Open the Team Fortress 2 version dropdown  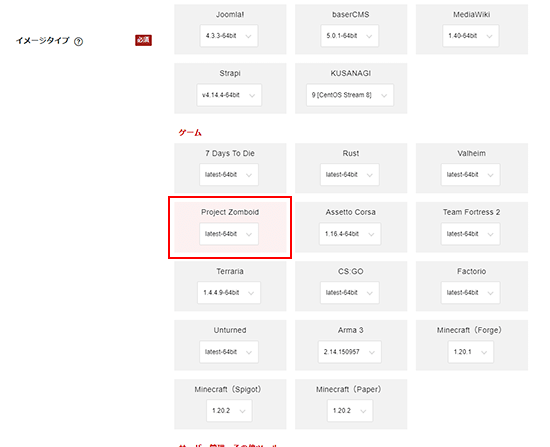point(470,234)
